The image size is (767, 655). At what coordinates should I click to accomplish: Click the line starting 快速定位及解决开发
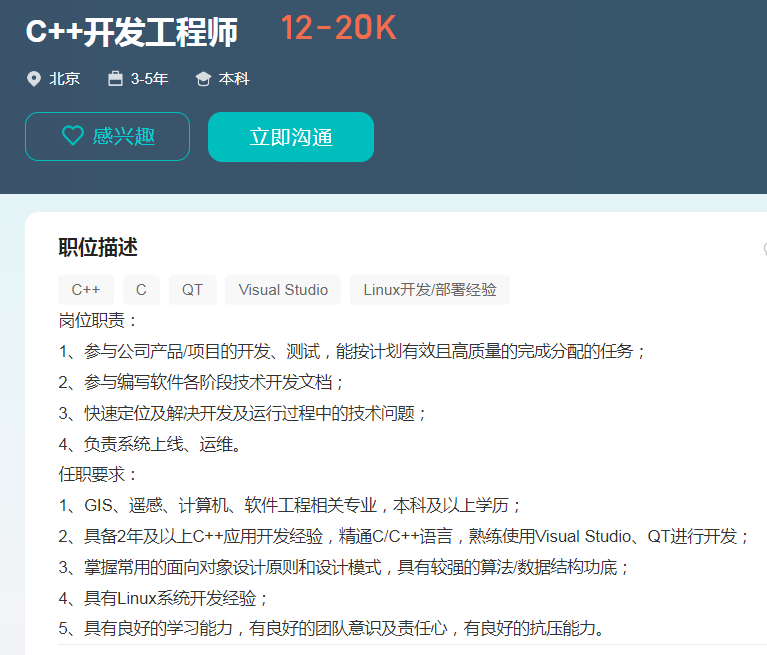(x=242, y=413)
